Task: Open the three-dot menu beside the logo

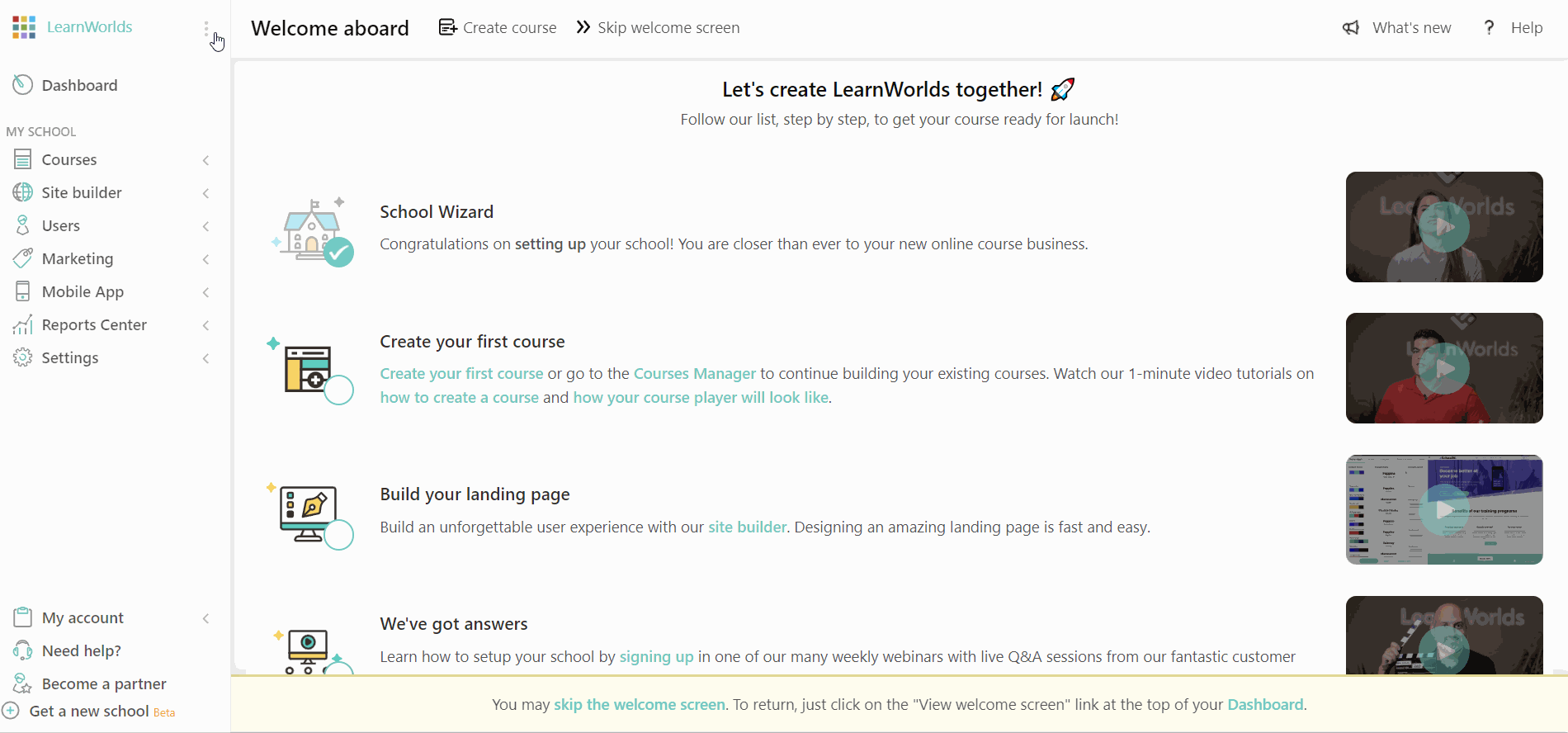Action: click(x=205, y=27)
